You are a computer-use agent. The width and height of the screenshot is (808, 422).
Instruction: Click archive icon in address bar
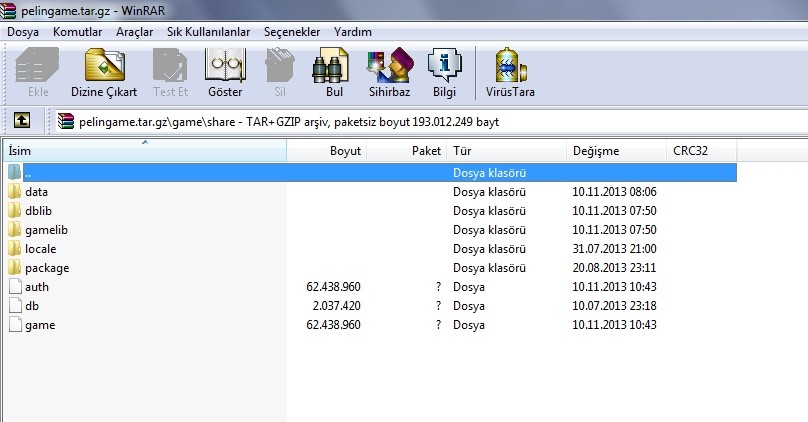(65, 121)
